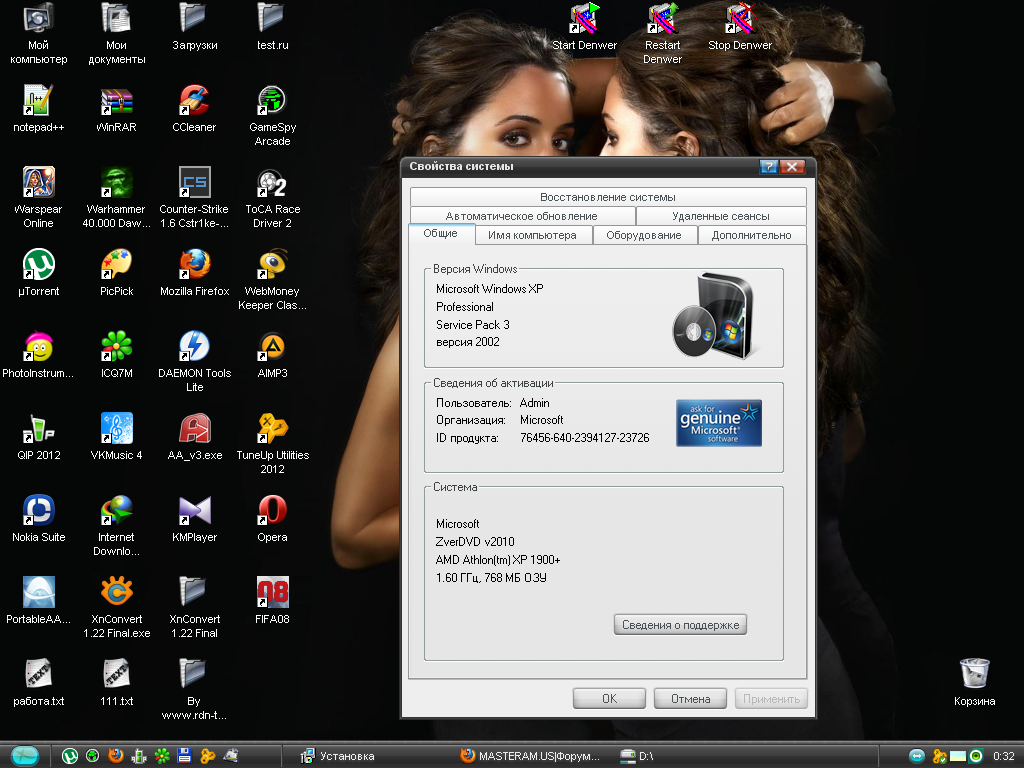Switch to the Восстановление системы tab
The height and width of the screenshot is (768, 1024).
(608, 197)
